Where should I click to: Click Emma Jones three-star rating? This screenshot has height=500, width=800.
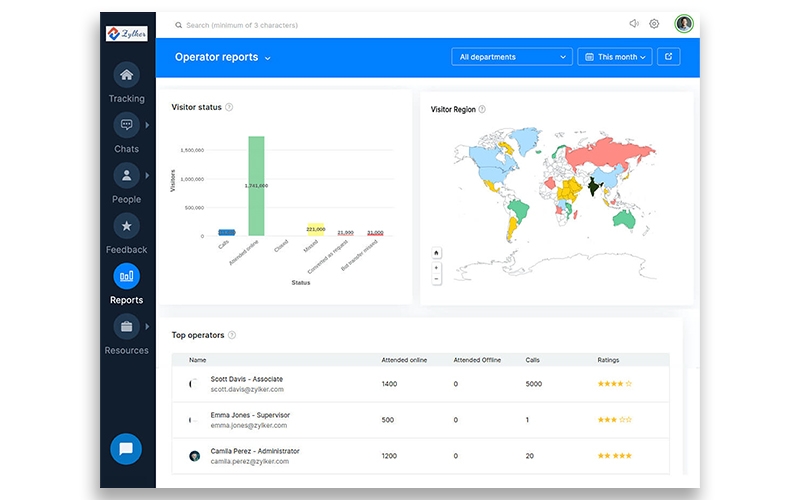pyautogui.click(x=615, y=420)
